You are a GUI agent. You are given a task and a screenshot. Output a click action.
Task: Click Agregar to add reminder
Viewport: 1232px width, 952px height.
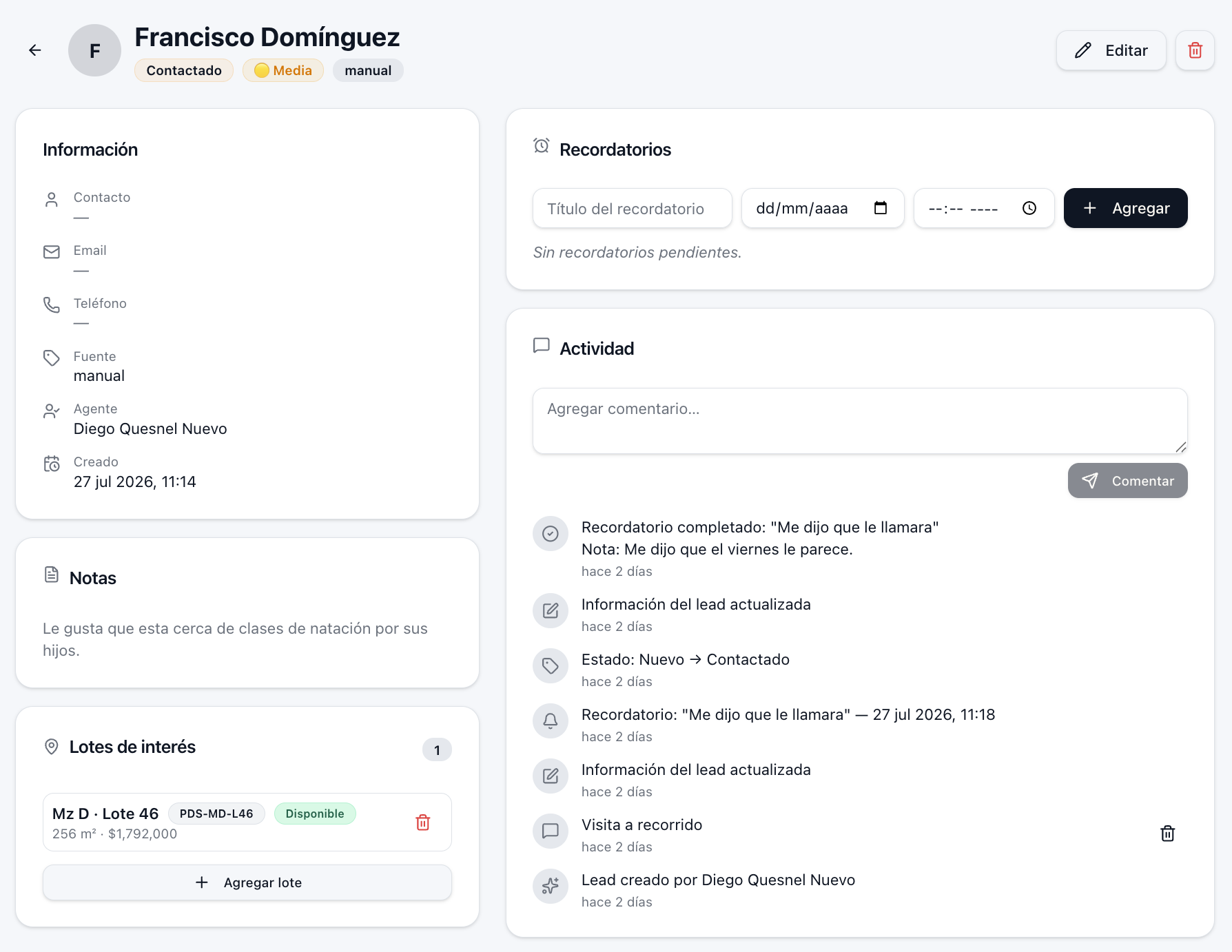tap(1126, 208)
